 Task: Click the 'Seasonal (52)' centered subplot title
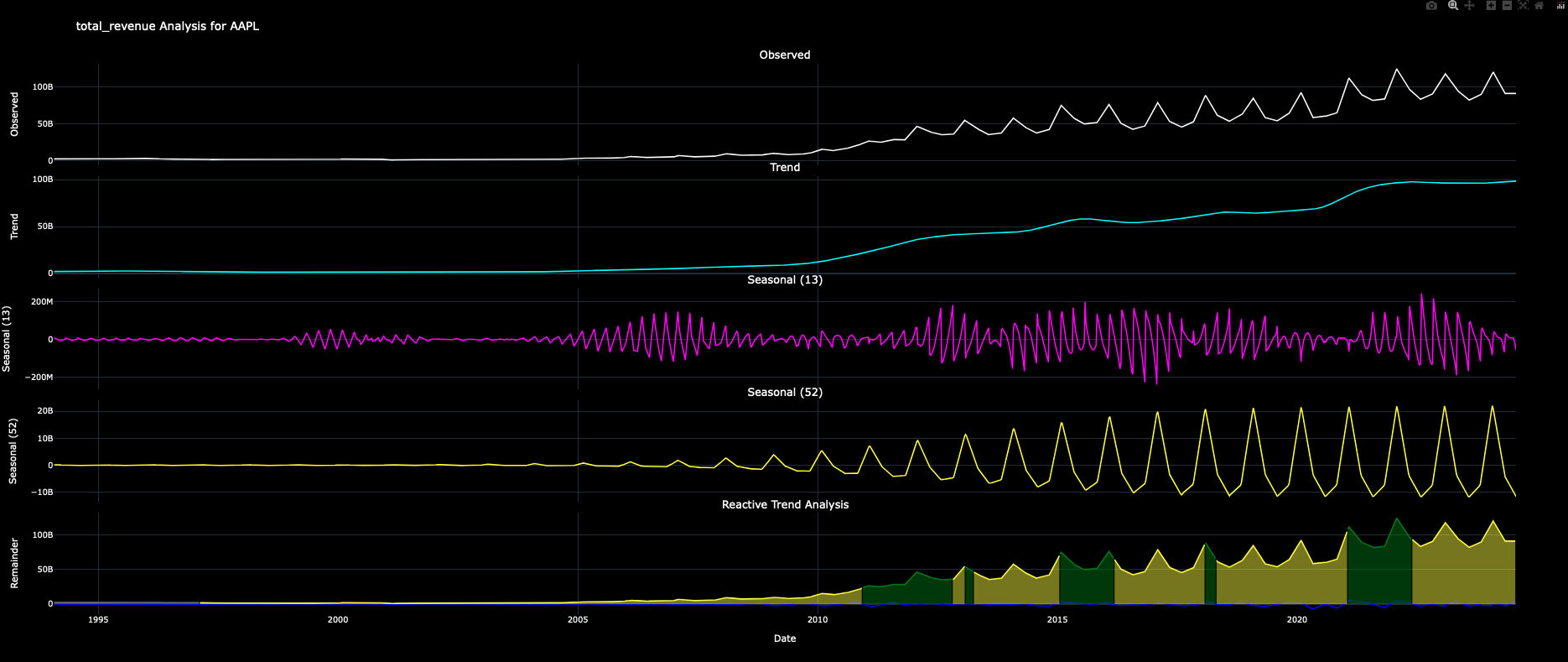[784, 392]
